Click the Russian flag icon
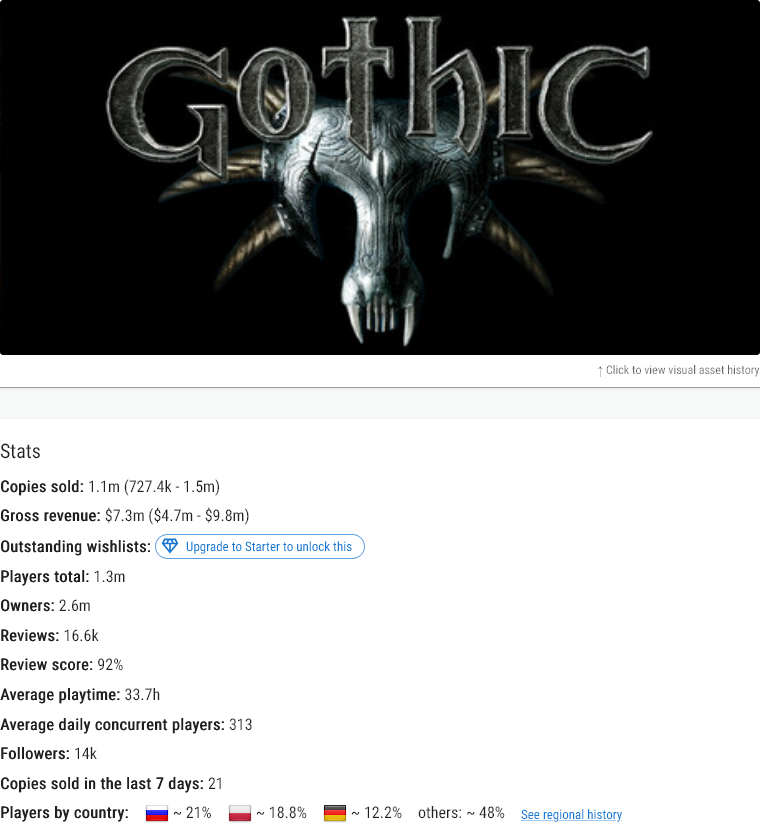The height and width of the screenshot is (829, 760). (157, 813)
